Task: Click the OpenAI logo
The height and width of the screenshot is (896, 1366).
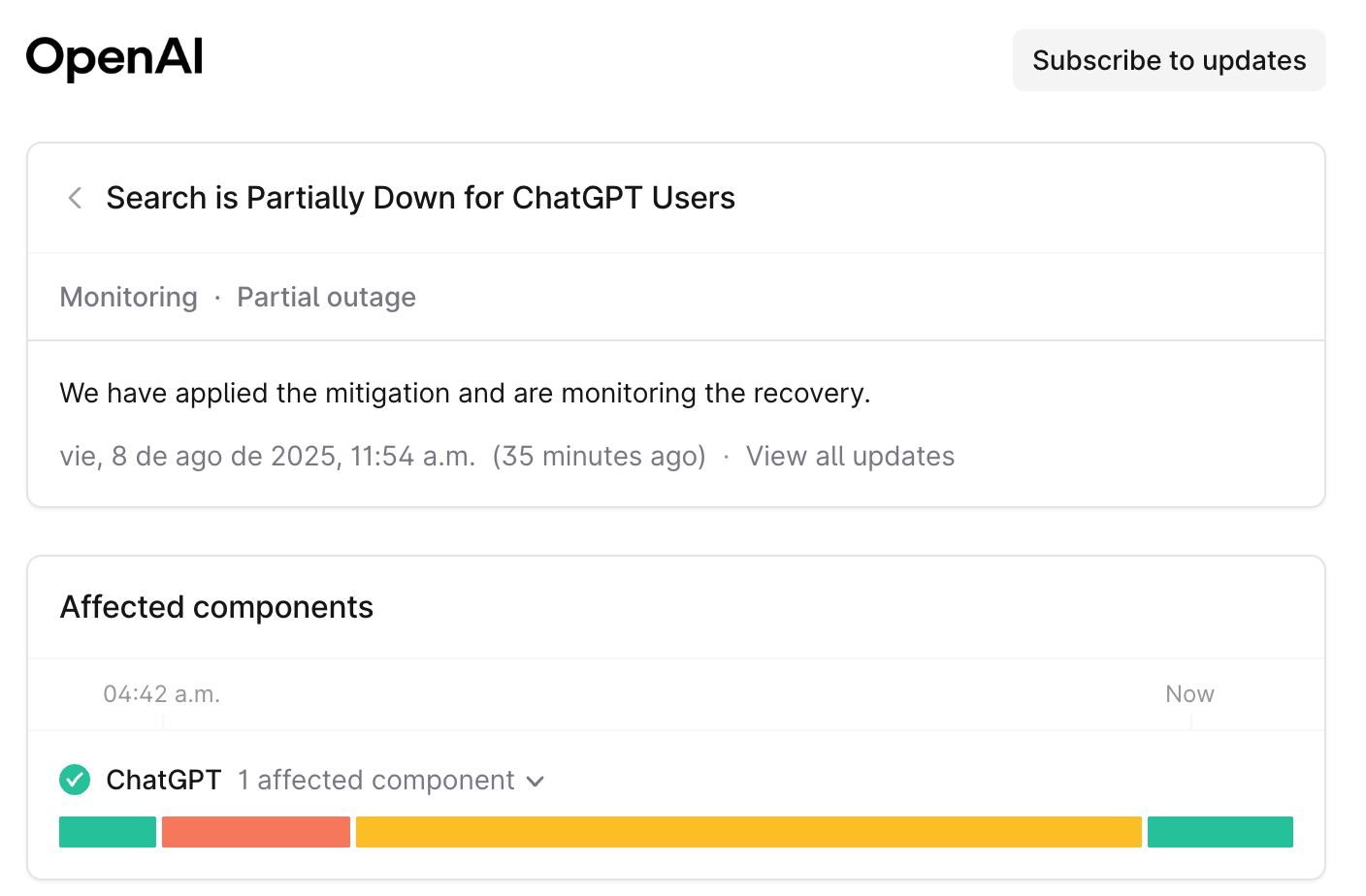Action: pyautogui.click(x=114, y=58)
